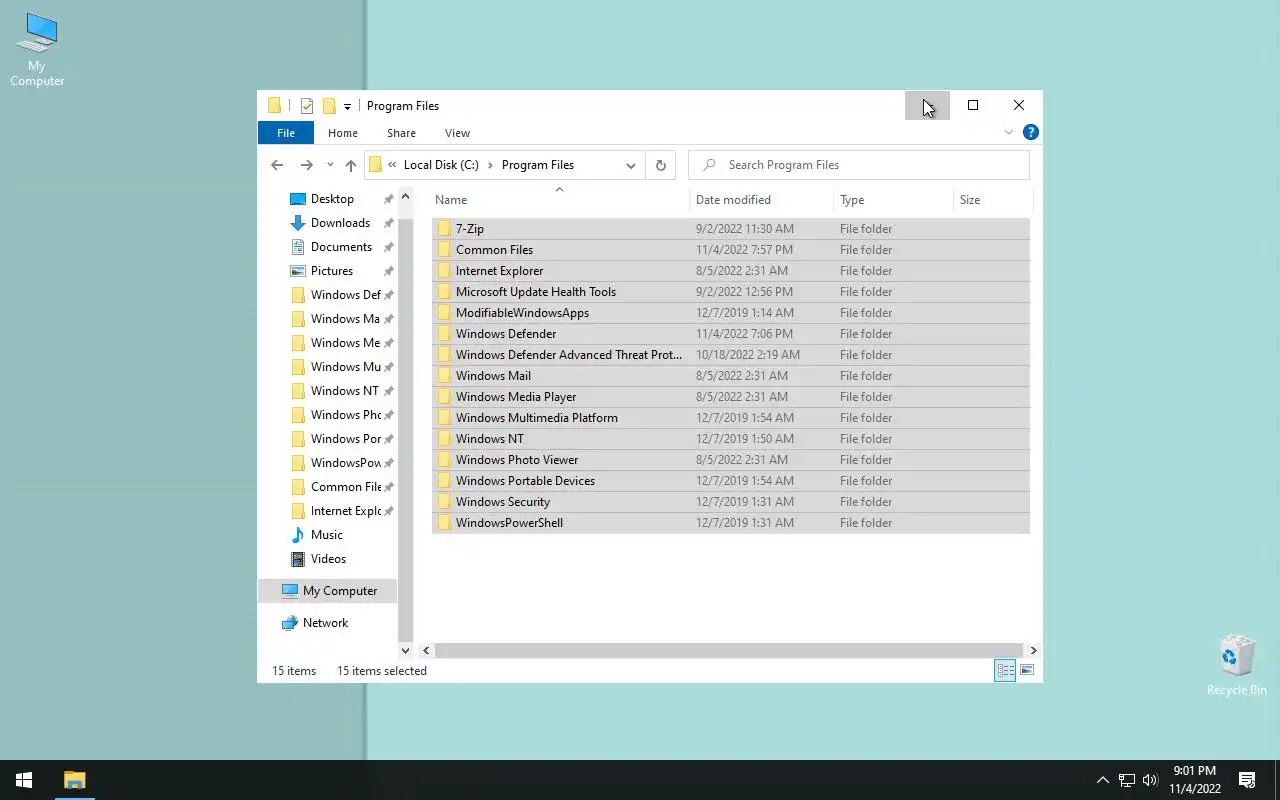This screenshot has width=1280, height=800.
Task: Select My Computer in navigation pane
Action: (x=328, y=591)
